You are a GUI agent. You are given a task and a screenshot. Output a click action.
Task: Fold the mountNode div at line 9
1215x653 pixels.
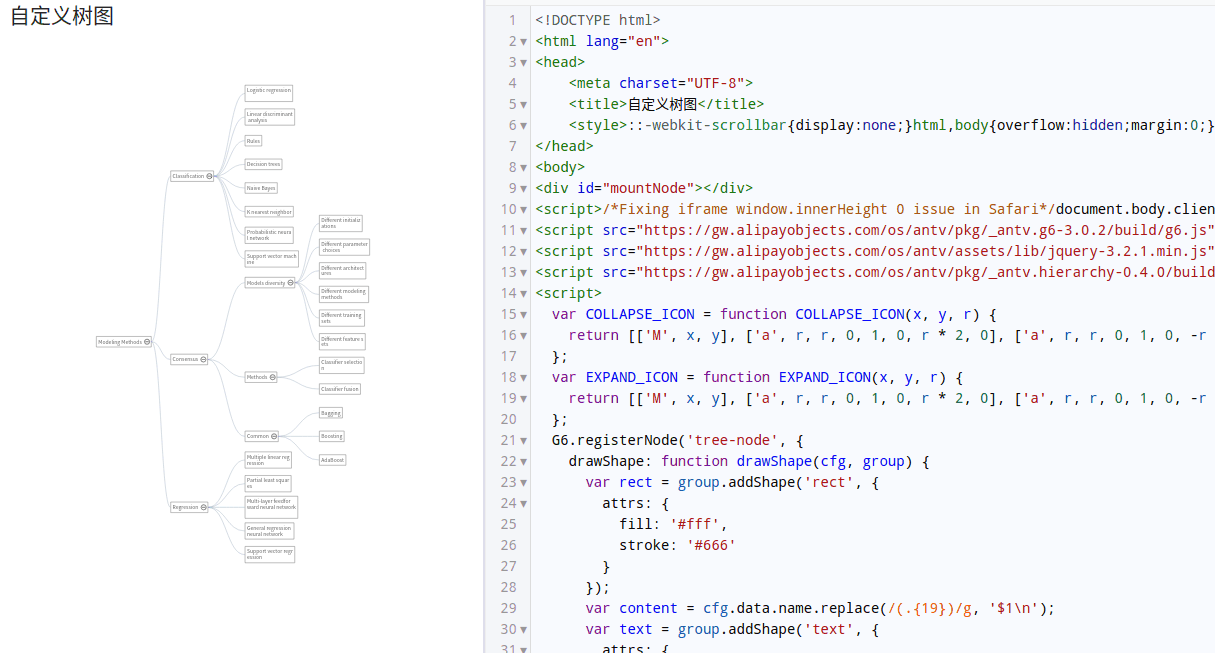click(x=523, y=189)
